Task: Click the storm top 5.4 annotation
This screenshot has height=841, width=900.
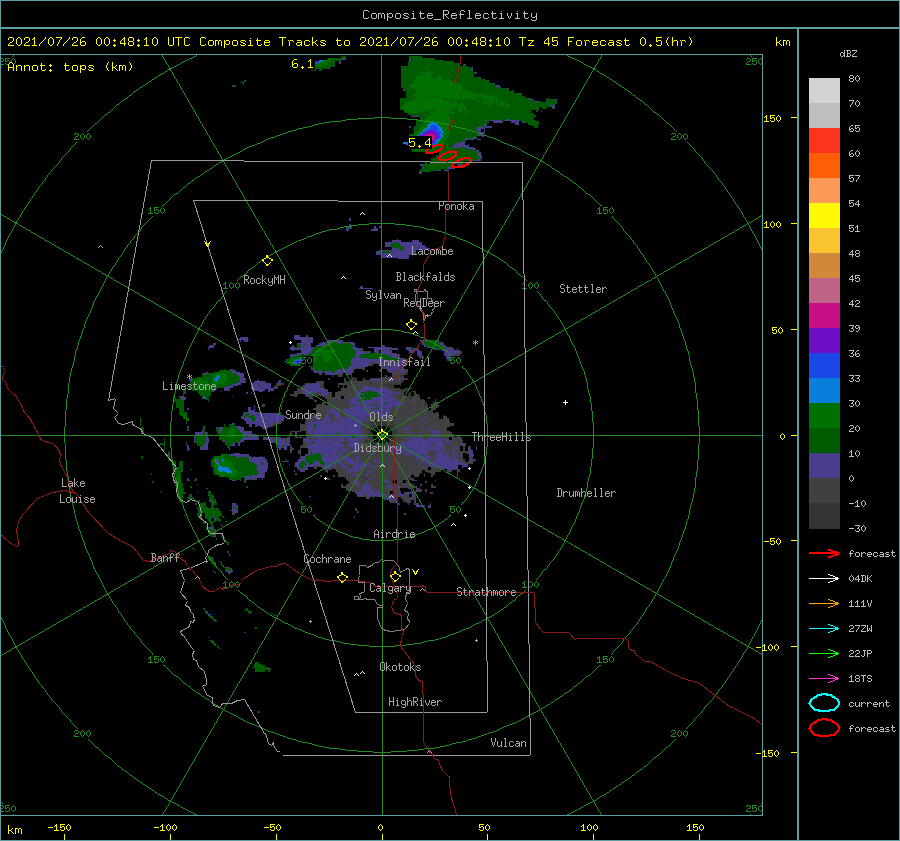Action: click(420, 142)
